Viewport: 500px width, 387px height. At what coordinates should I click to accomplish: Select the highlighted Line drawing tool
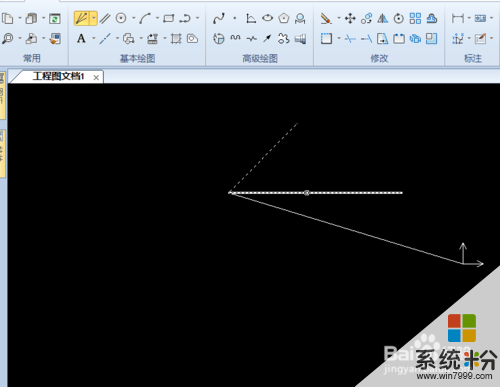[x=82, y=18]
